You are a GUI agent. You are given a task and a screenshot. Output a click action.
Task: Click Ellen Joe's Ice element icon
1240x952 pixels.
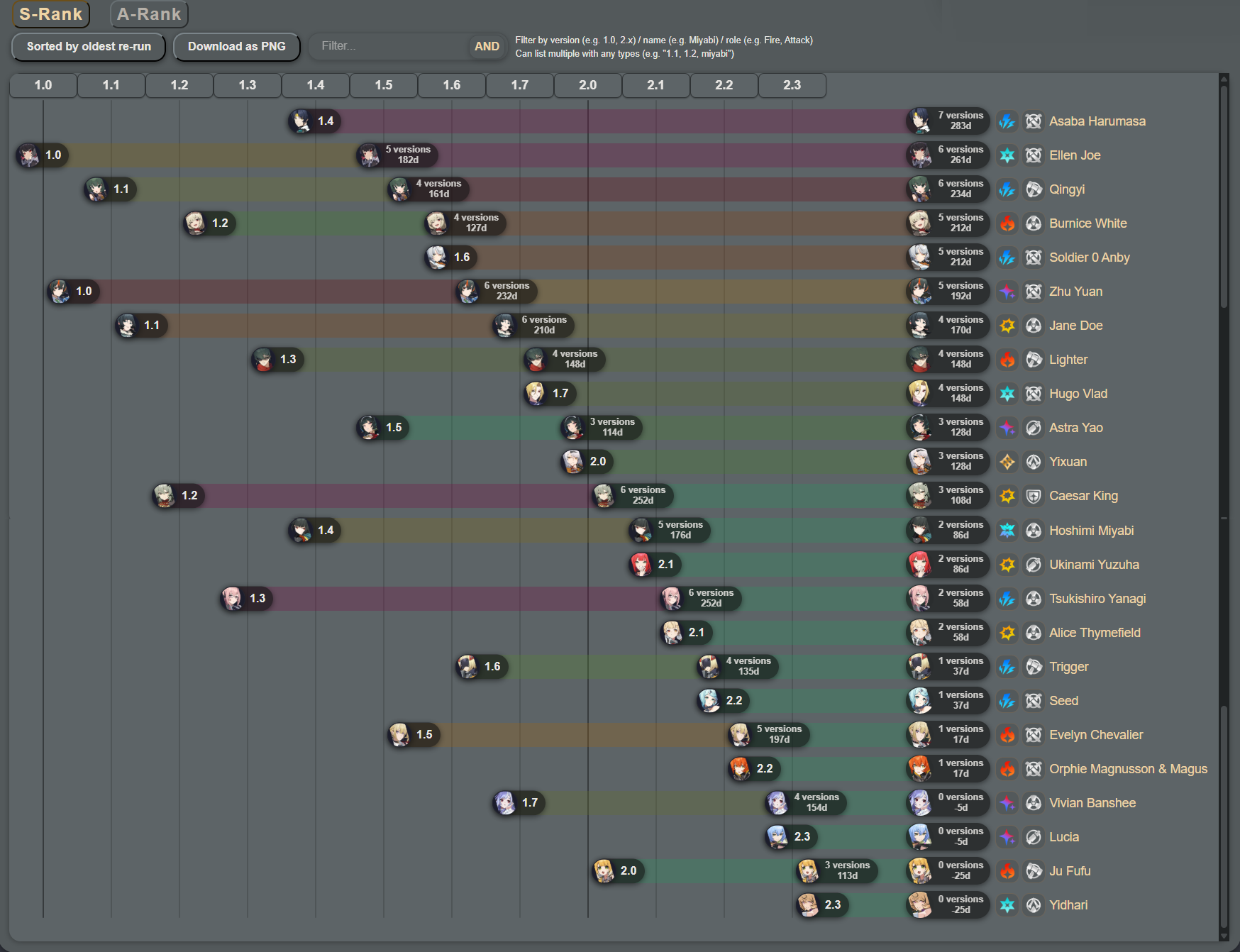click(x=1007, y=155)
